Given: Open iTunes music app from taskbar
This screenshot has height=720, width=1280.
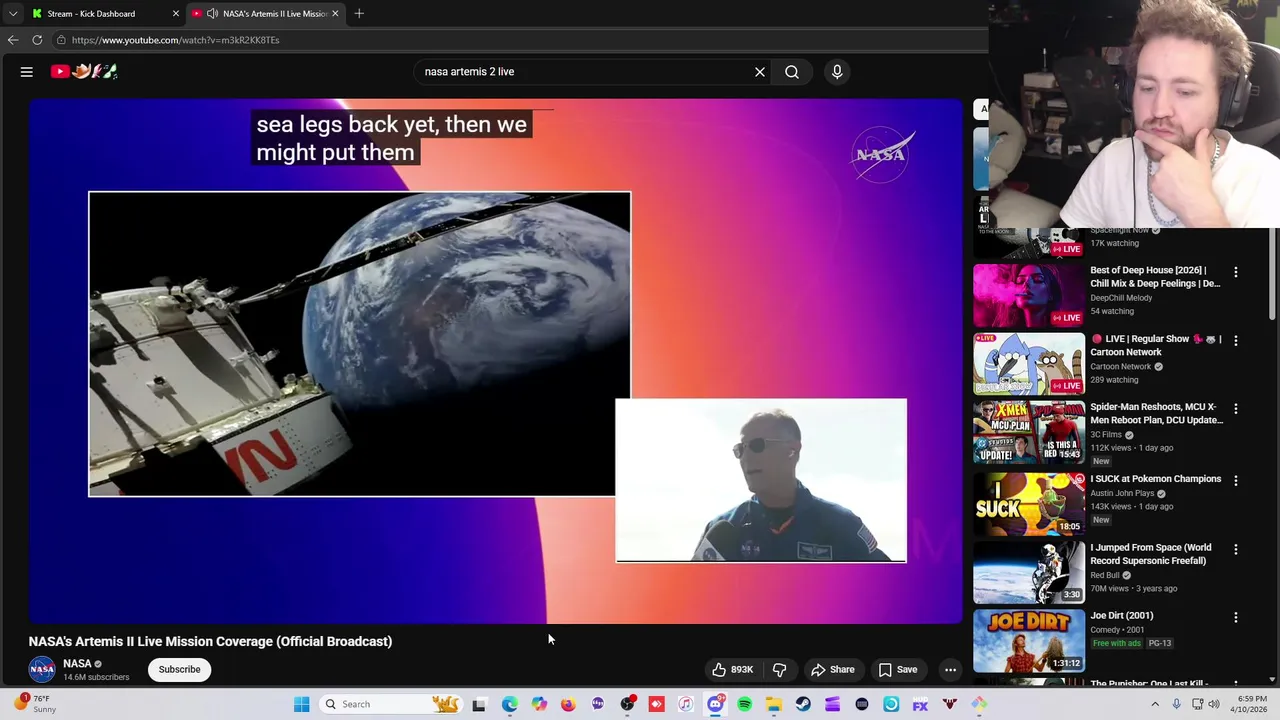Looking at the screenshot, I should (x=686, y=705).
